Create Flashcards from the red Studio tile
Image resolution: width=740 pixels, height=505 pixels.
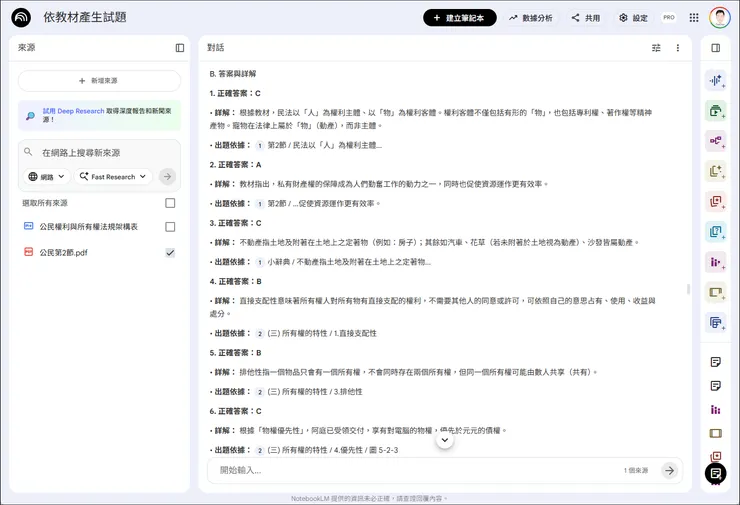(715, 201)
